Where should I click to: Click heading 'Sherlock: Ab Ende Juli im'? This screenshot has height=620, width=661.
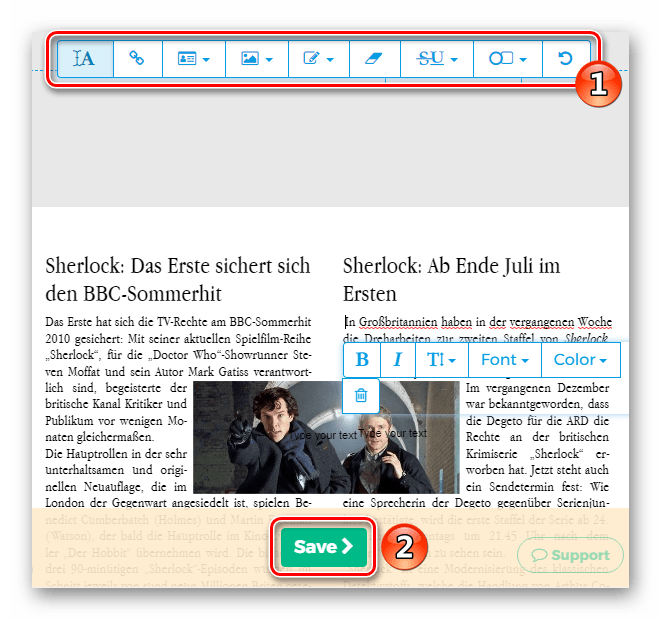point(451,266)
